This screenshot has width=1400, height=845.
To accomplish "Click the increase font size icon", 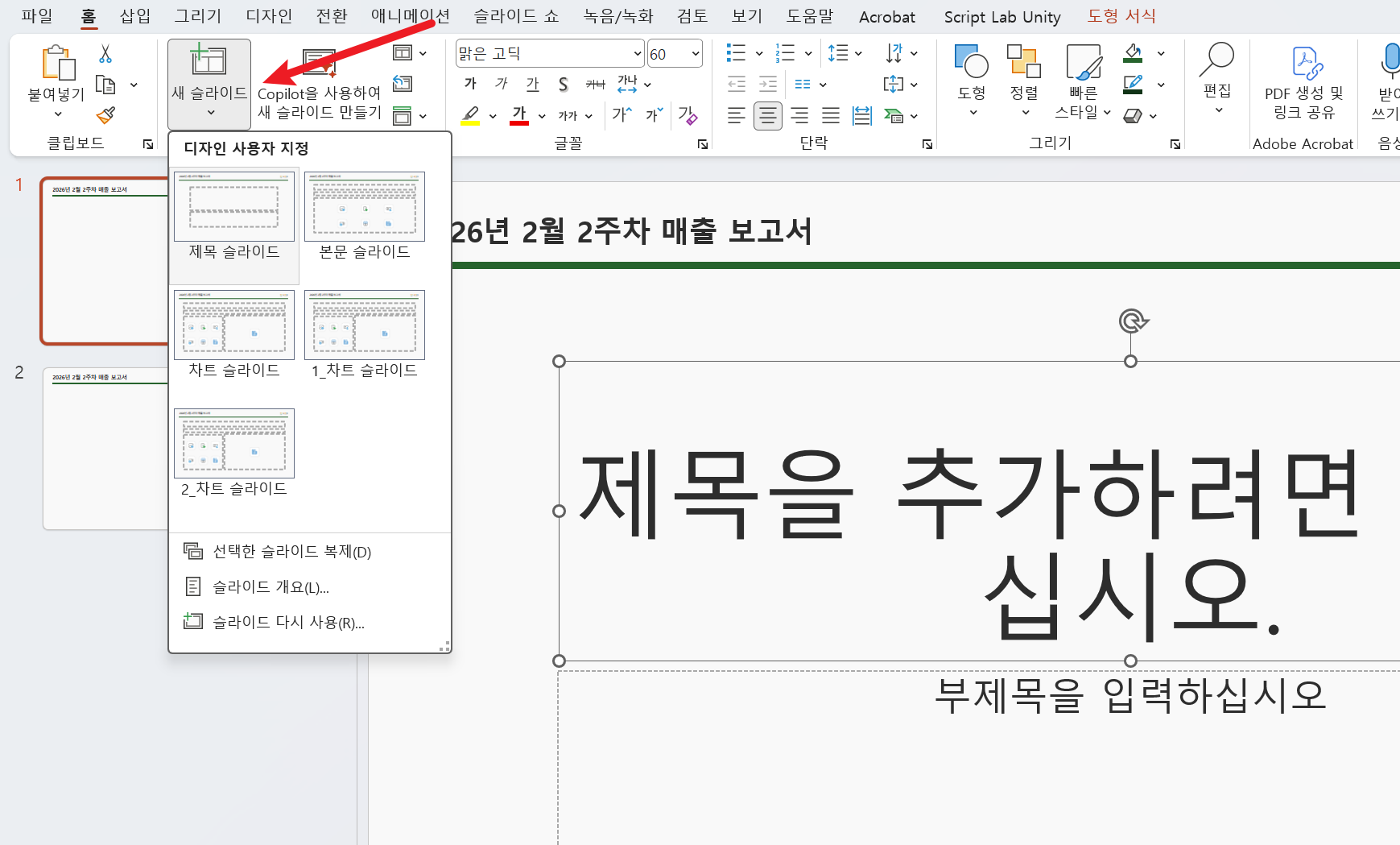I will pyautogui.click(x=622, y=115).
